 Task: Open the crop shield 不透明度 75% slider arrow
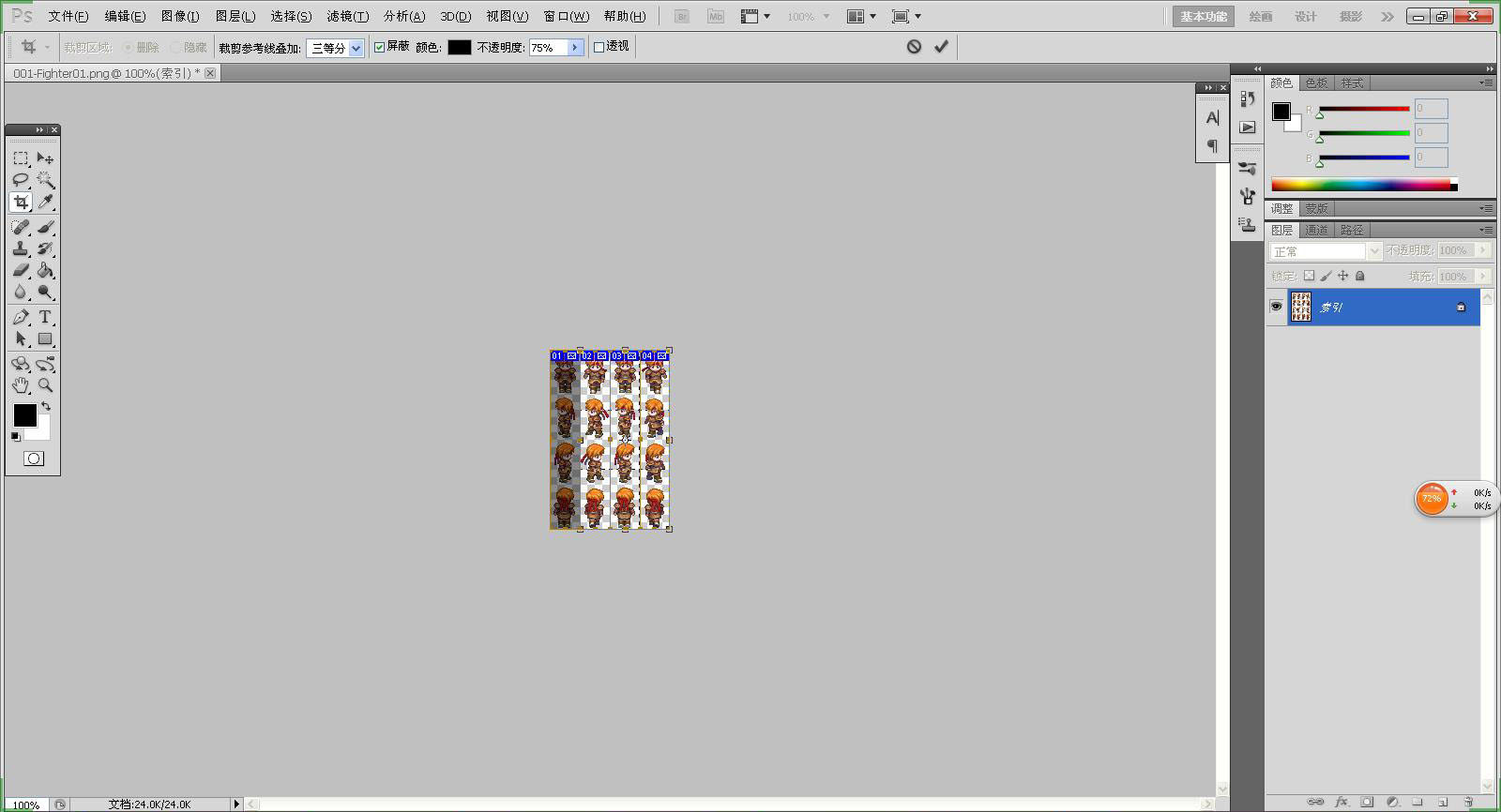(x=575, y=47)
